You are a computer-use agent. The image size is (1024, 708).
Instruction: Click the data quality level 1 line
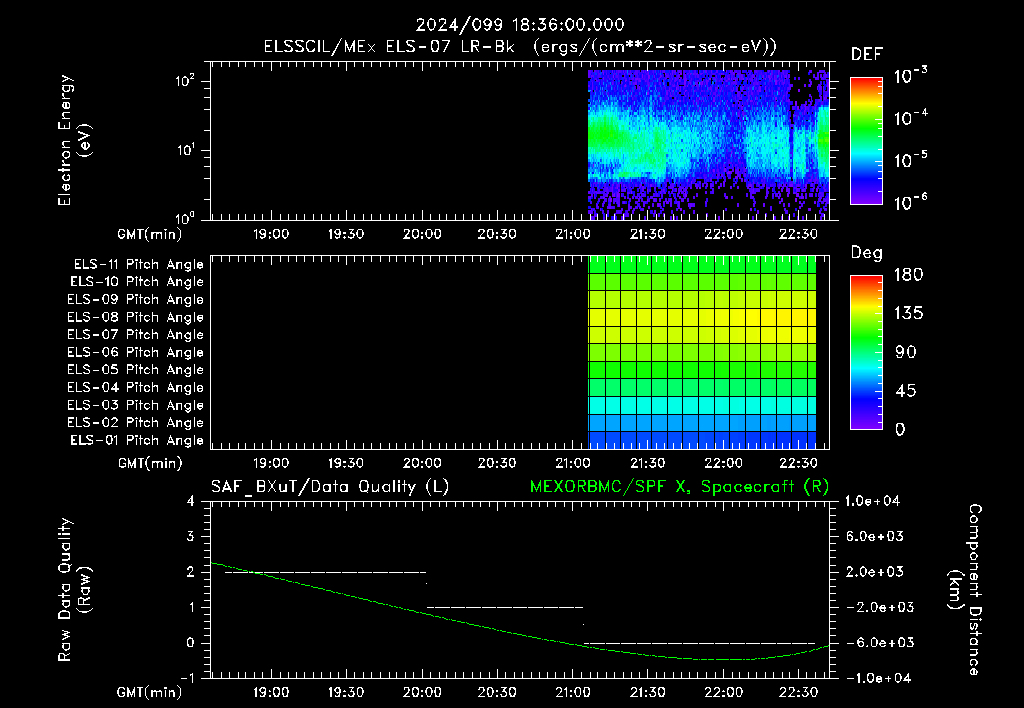click(x=505, y=607)
